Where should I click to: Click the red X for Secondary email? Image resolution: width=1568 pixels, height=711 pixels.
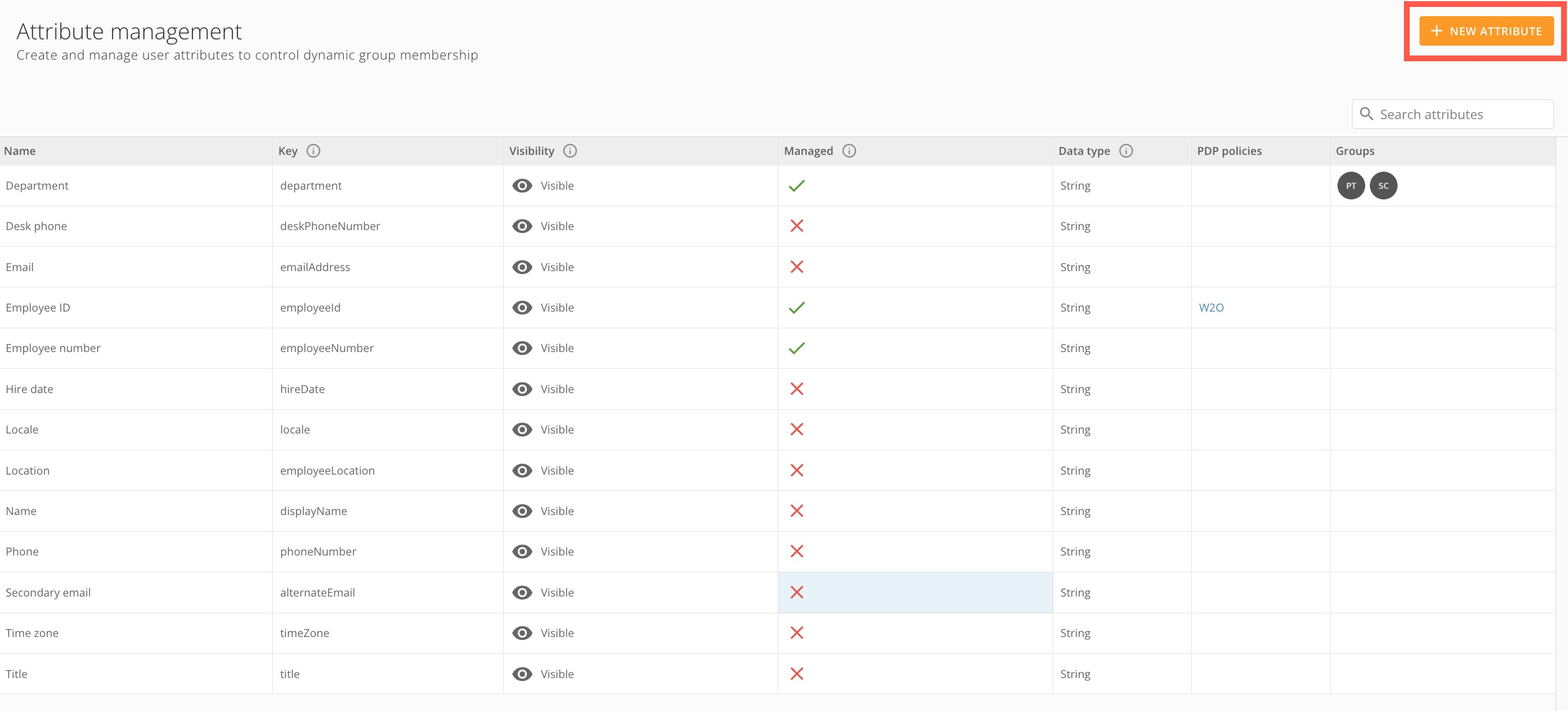pyautogui.click(x=796, y=592)
